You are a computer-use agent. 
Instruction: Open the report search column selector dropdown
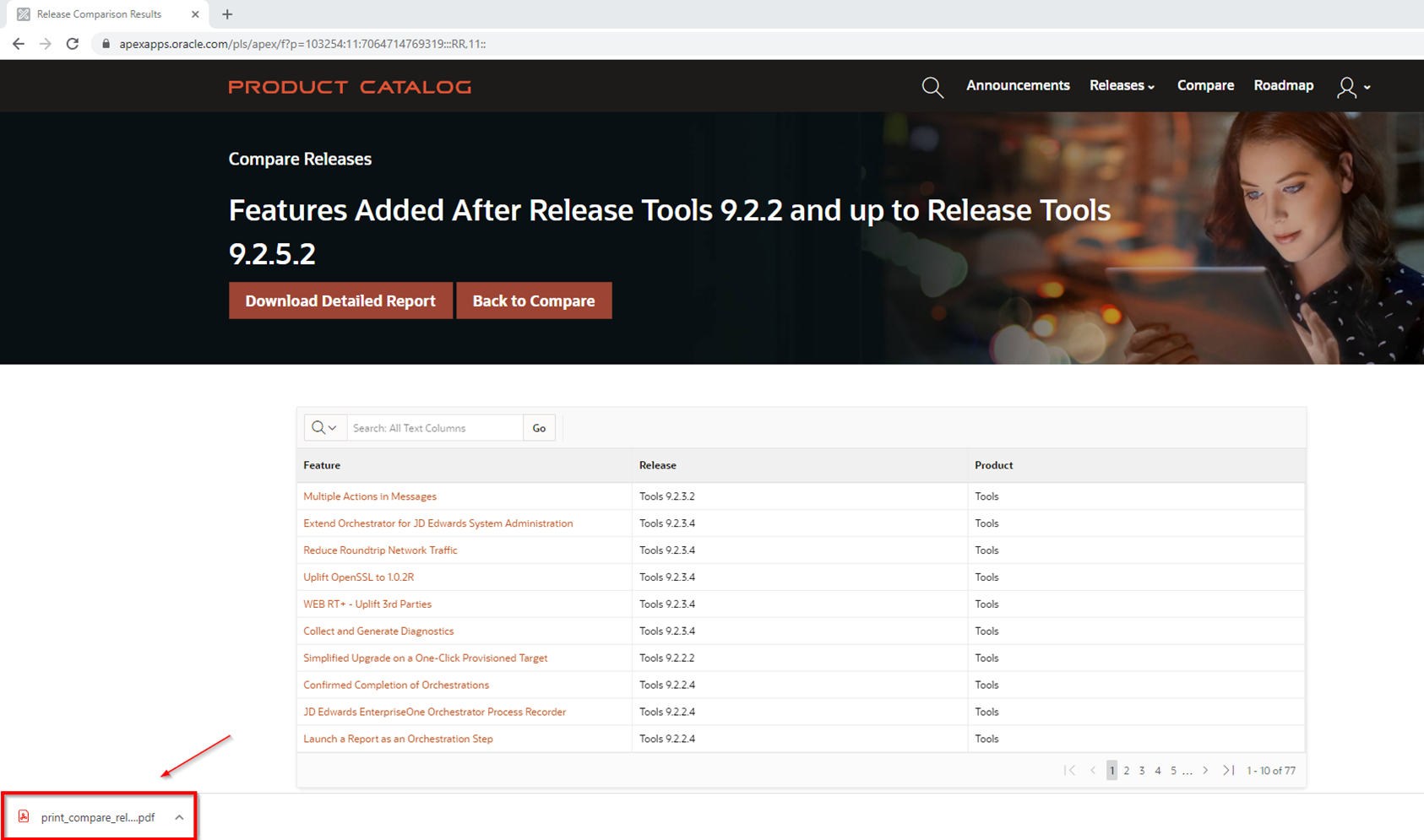[x=325, y=428]
